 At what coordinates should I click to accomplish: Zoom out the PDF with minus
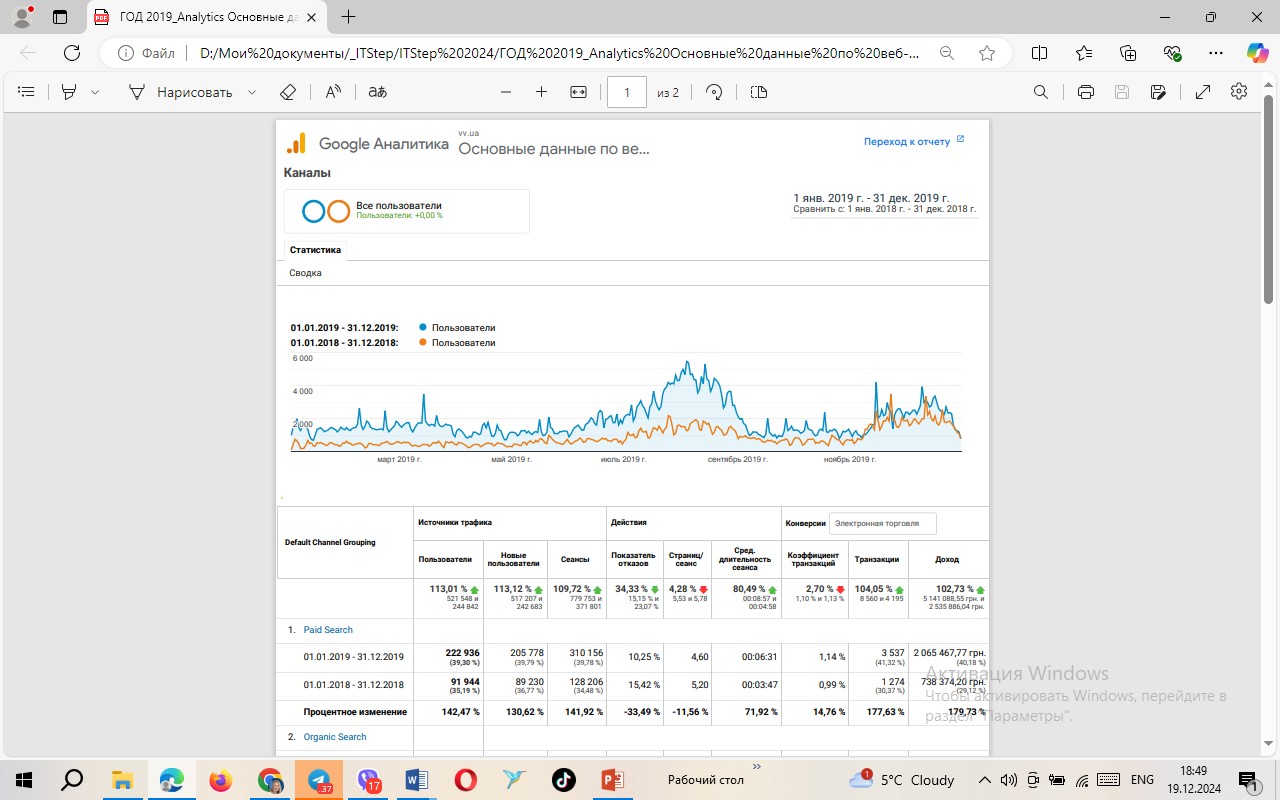pos(506,92)
